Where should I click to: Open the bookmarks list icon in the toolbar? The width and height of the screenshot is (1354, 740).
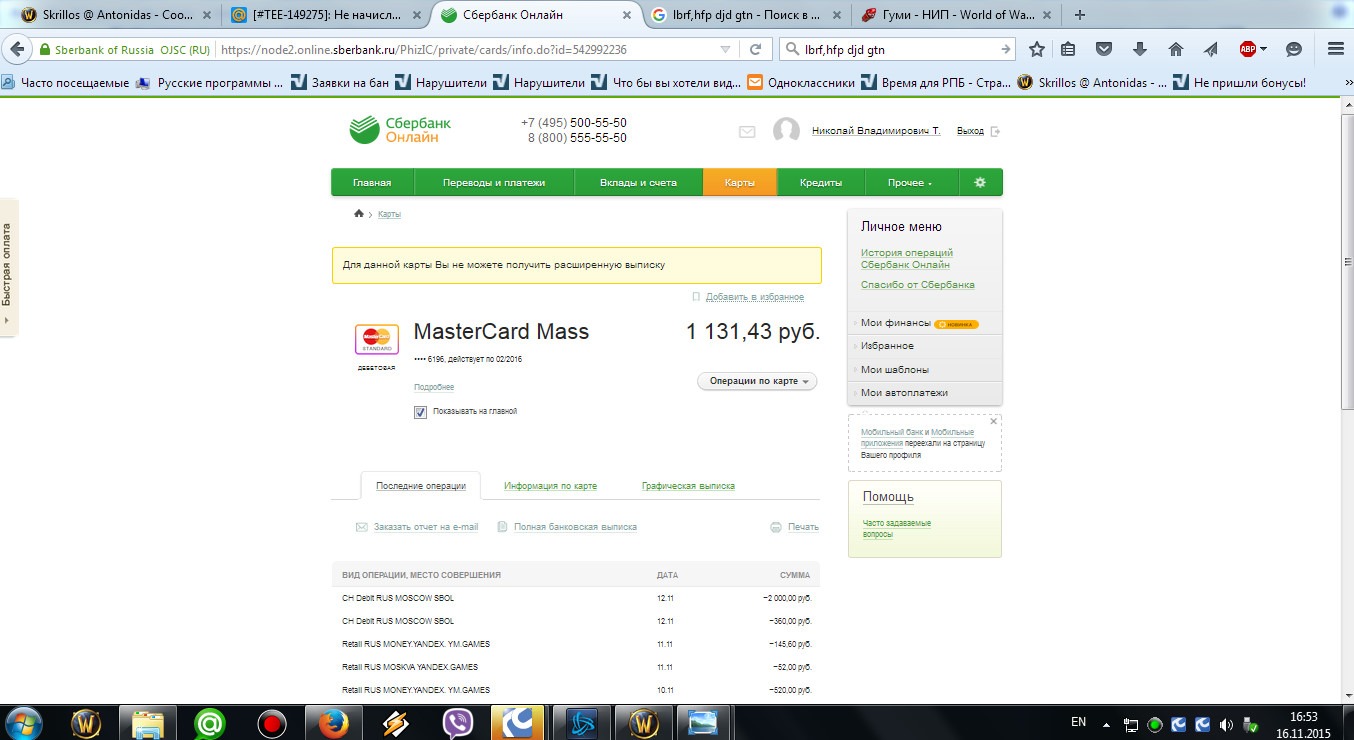[1069, 49]
